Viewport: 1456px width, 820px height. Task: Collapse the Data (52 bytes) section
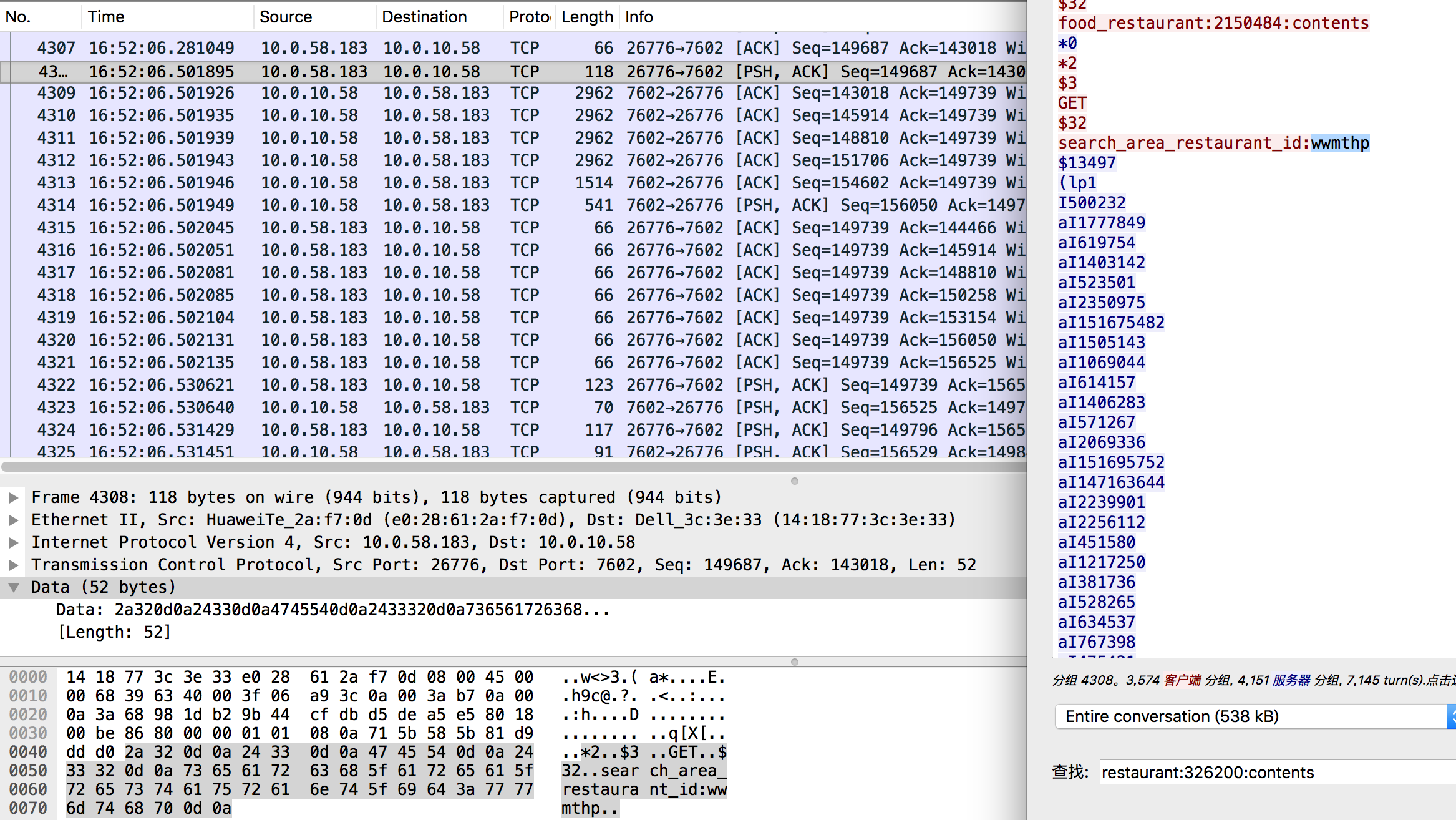(13, 587)
